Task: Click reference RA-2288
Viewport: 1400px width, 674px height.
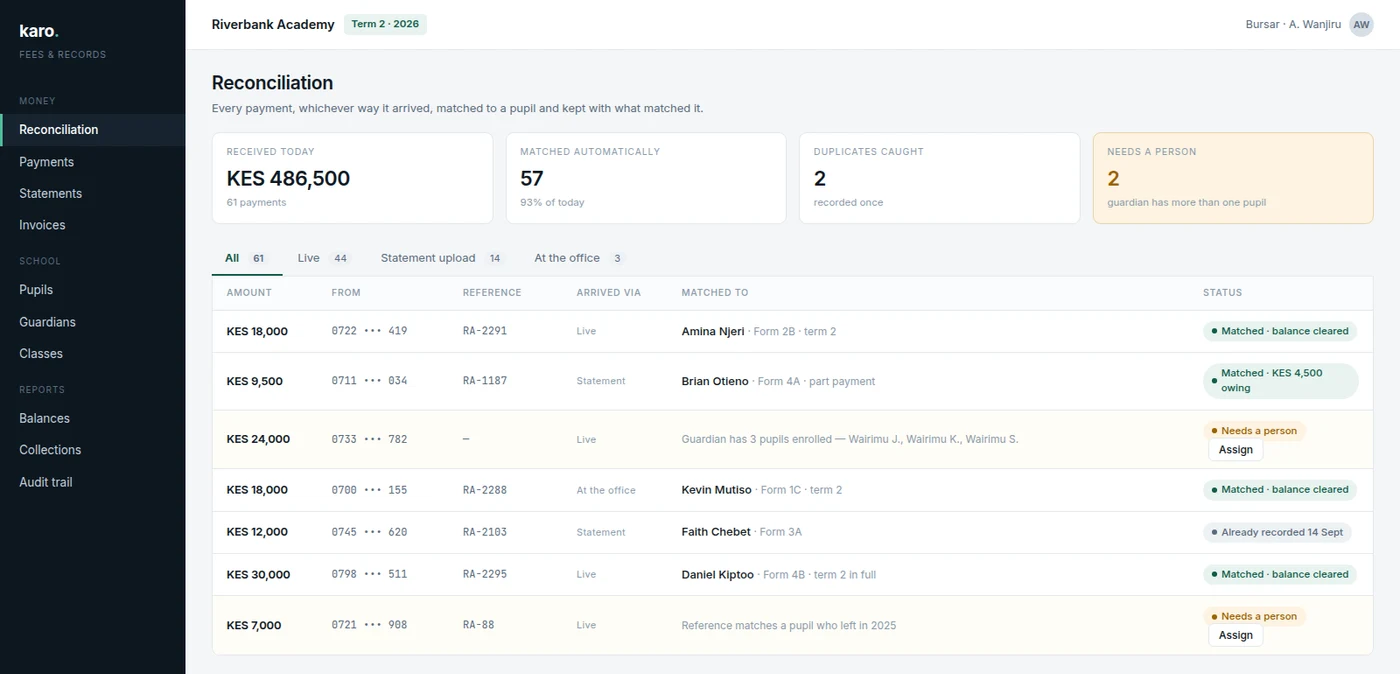Action: (485, 490)
